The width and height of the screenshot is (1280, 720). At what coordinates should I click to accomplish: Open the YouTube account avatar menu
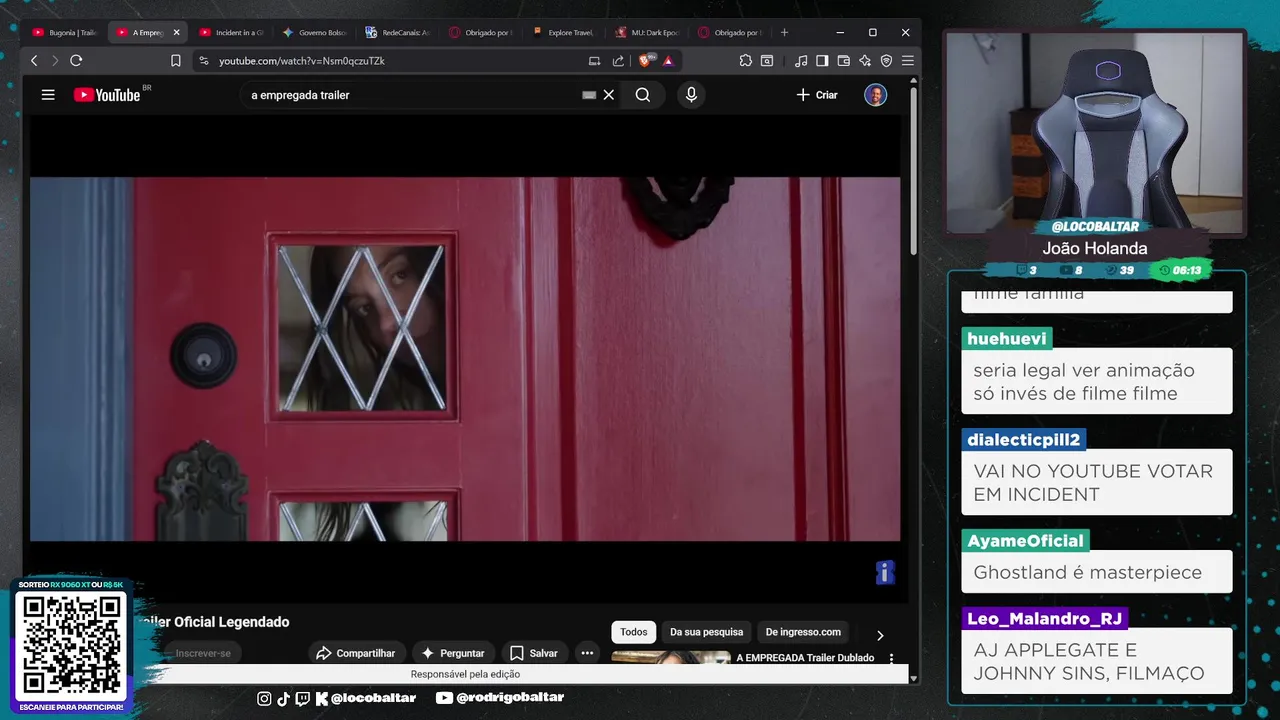[x=875, y=95]
